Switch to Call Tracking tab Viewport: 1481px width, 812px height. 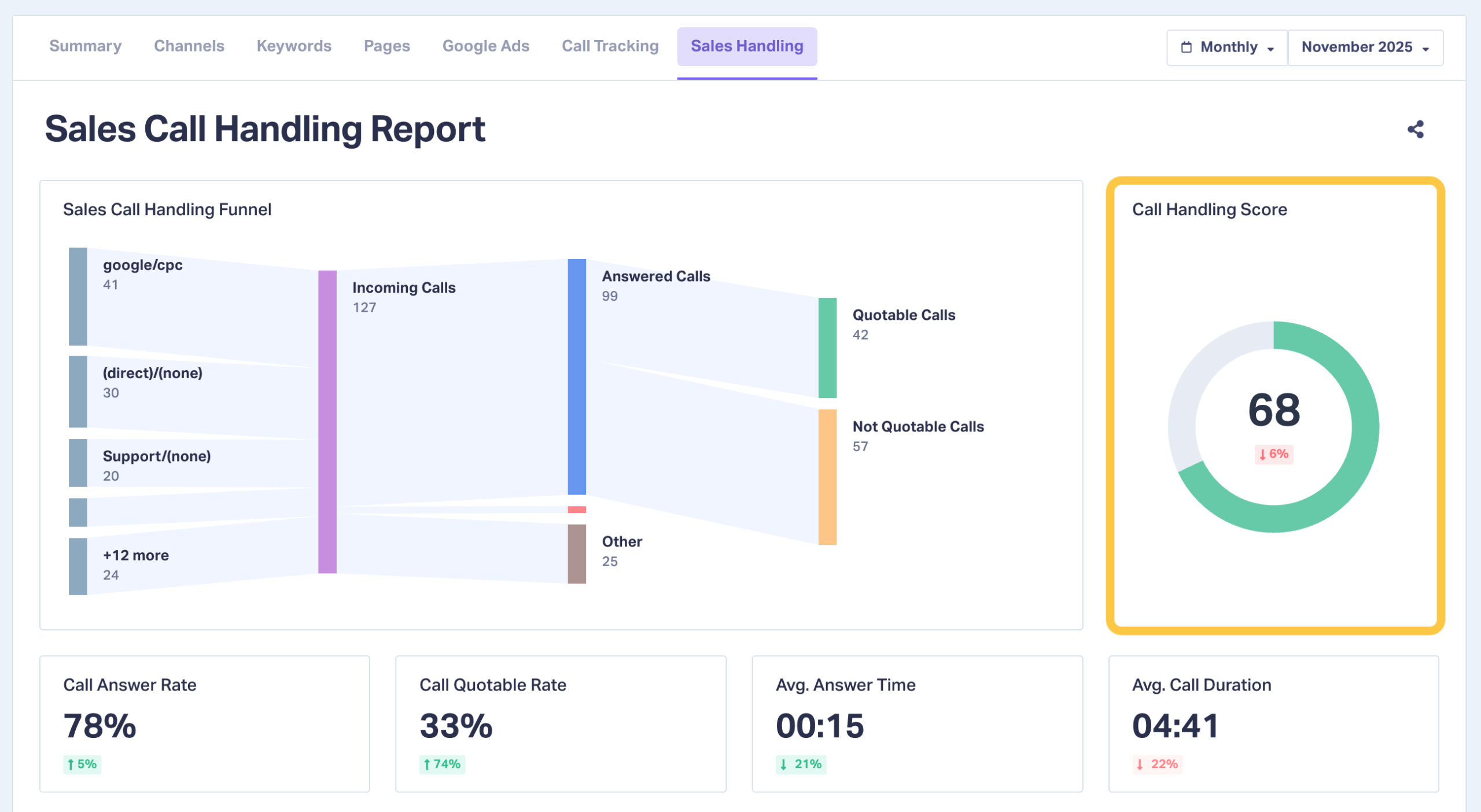610,46
